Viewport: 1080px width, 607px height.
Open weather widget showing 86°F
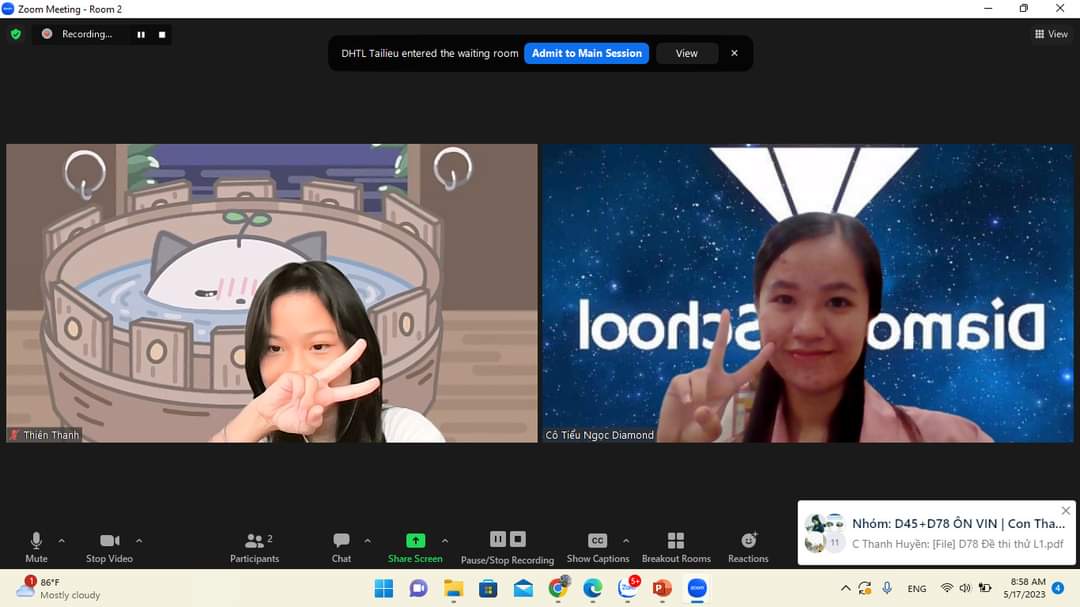(59, 588)
